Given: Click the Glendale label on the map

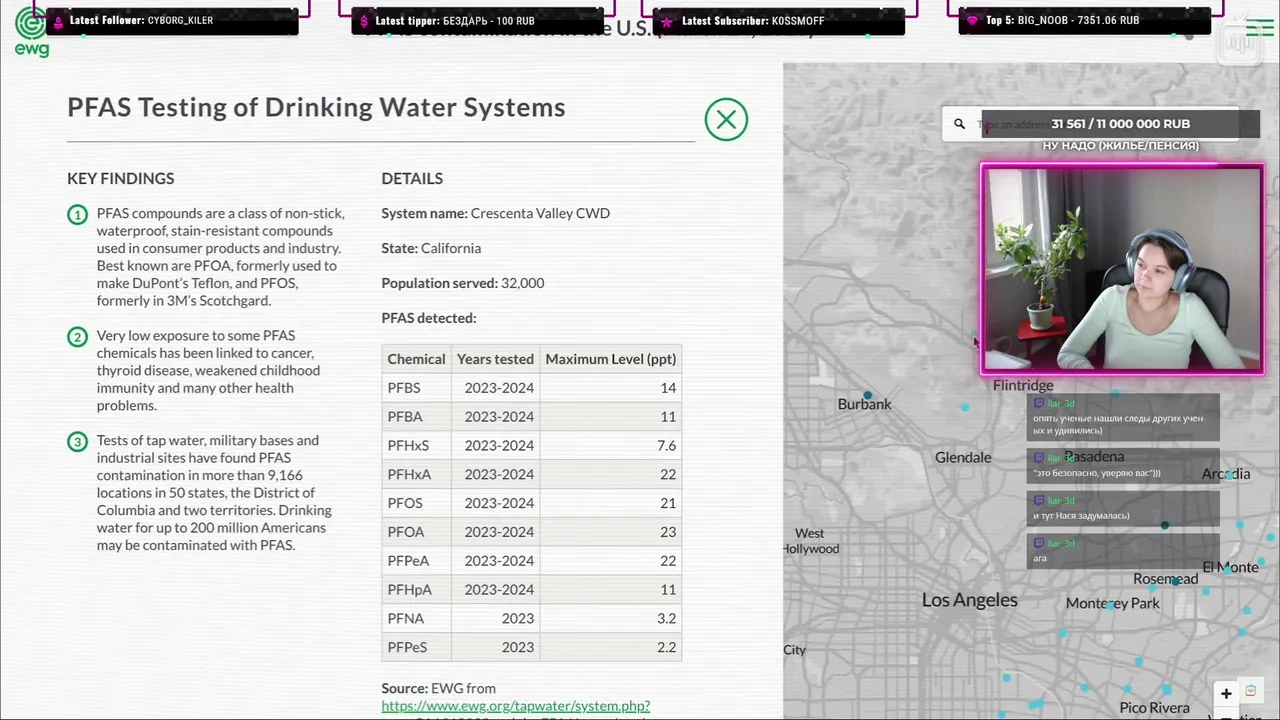Looking at the screenshot, I should [963, 458].
